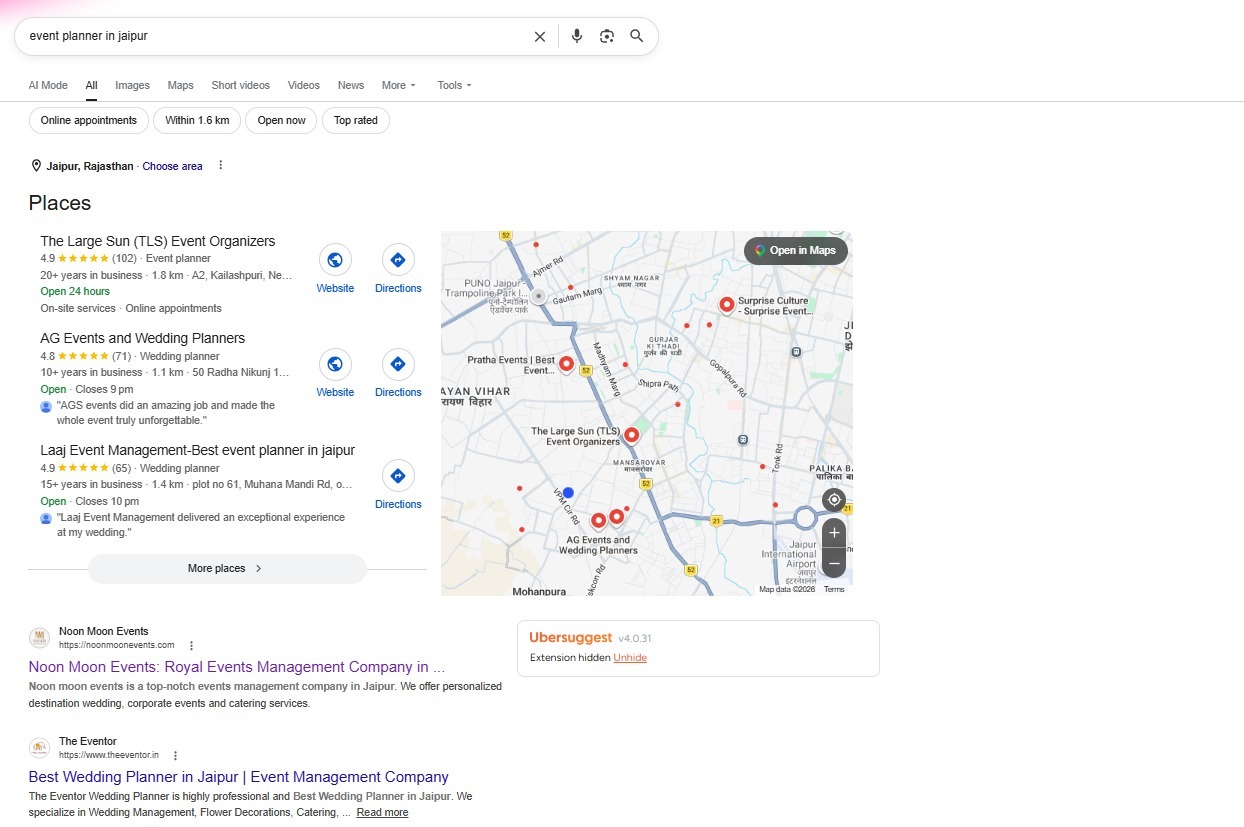The height and width of the screenshot is (827, 1244).
Task: Switch to Maps tab
Action: click(x=181, y=85)
